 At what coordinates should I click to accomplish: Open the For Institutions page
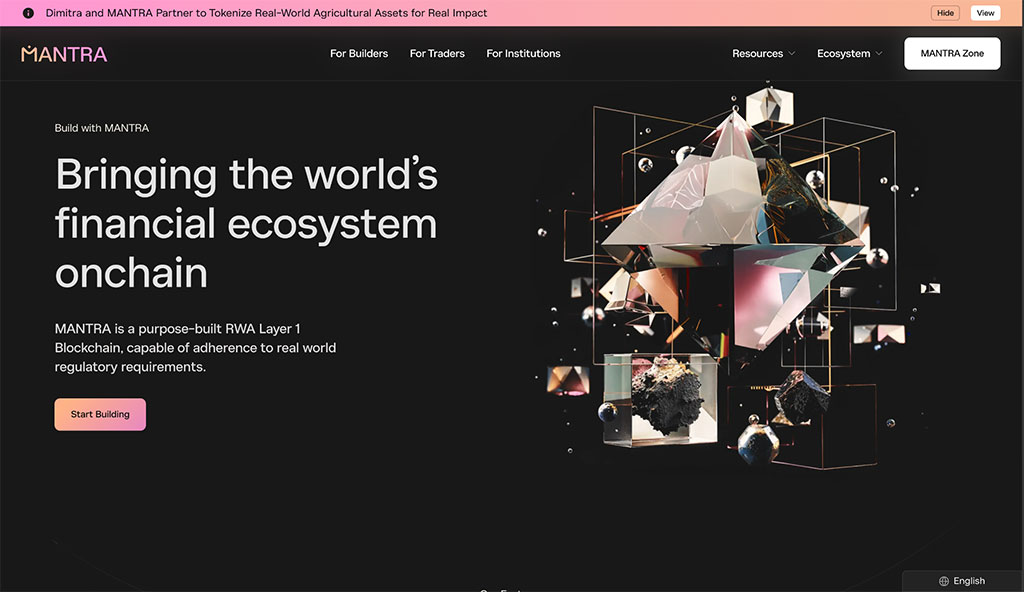click(x=523, y=54)
